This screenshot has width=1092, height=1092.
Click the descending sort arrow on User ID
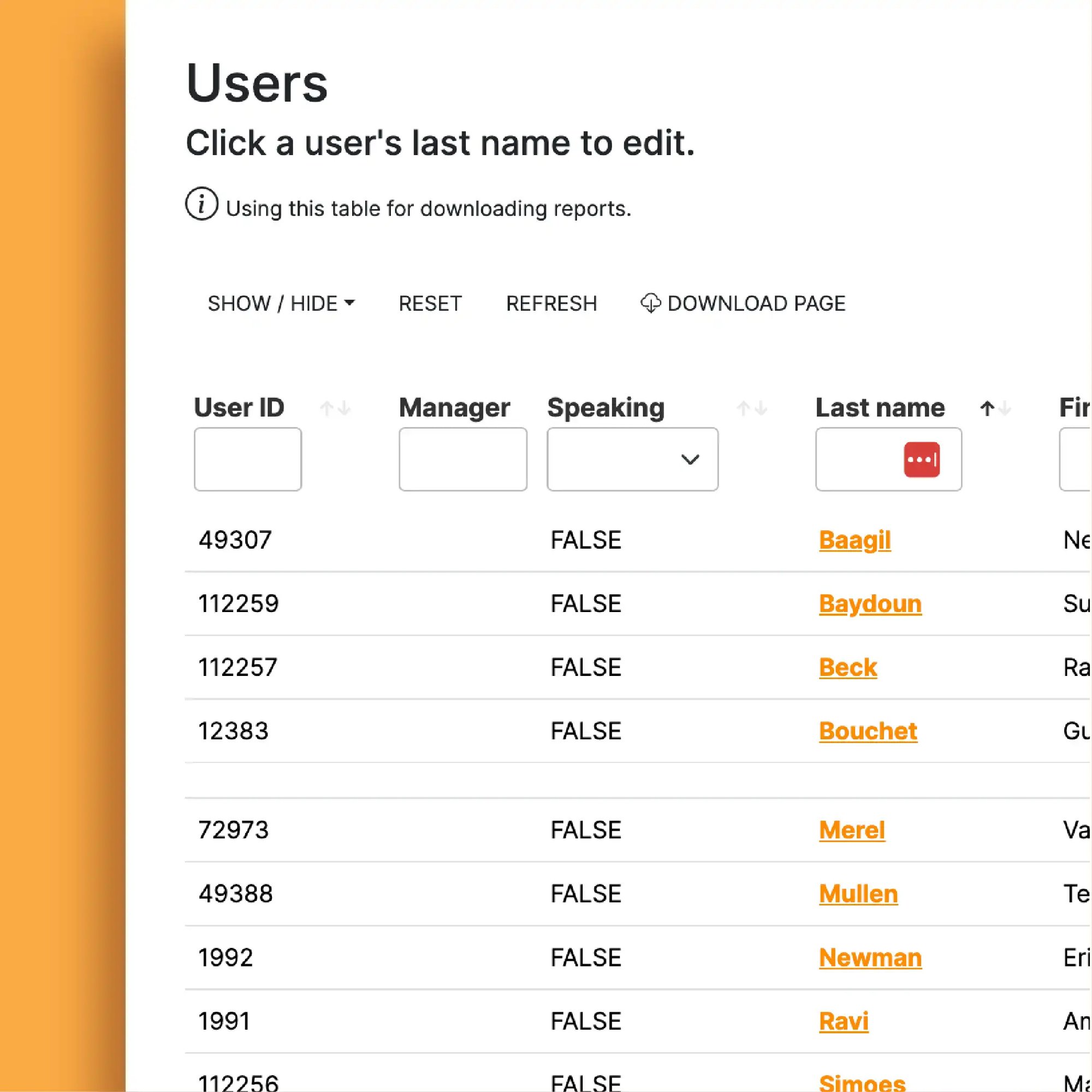pos(343,409)
